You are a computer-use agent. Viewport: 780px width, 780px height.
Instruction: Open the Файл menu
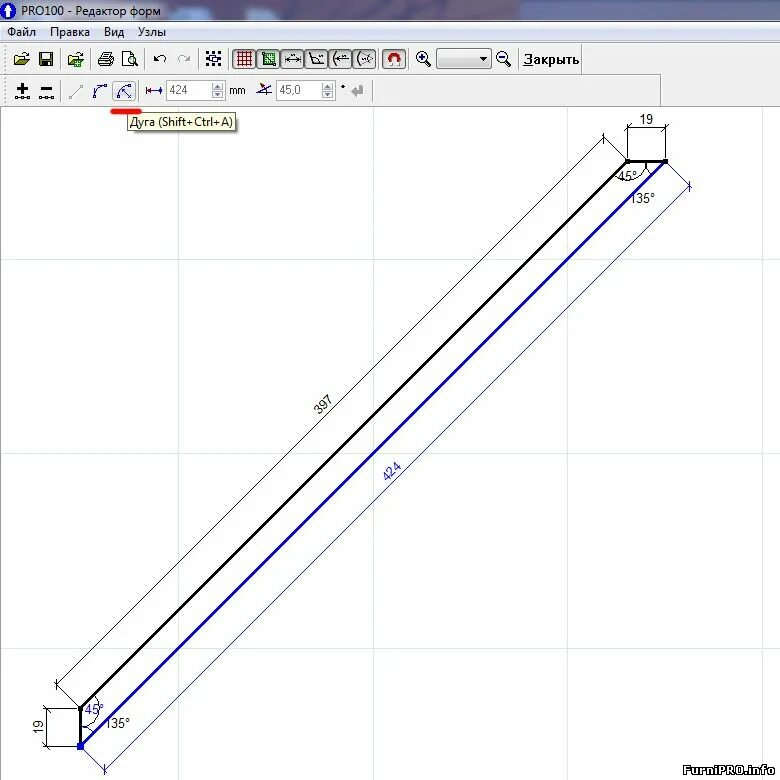21,32
